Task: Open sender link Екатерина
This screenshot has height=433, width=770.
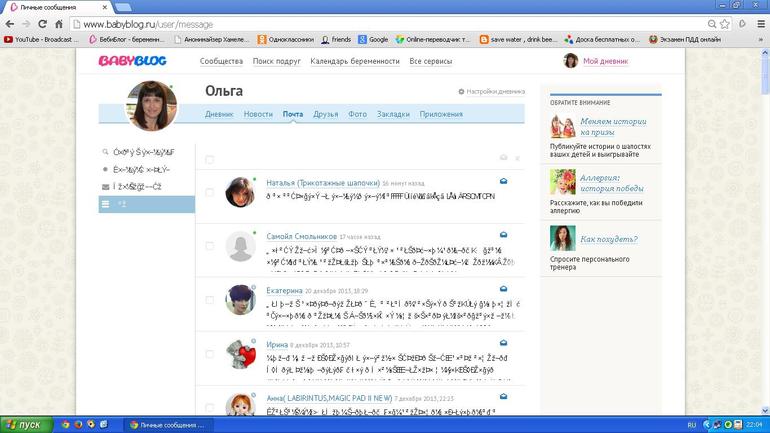Action: click(x=284, y=290)
